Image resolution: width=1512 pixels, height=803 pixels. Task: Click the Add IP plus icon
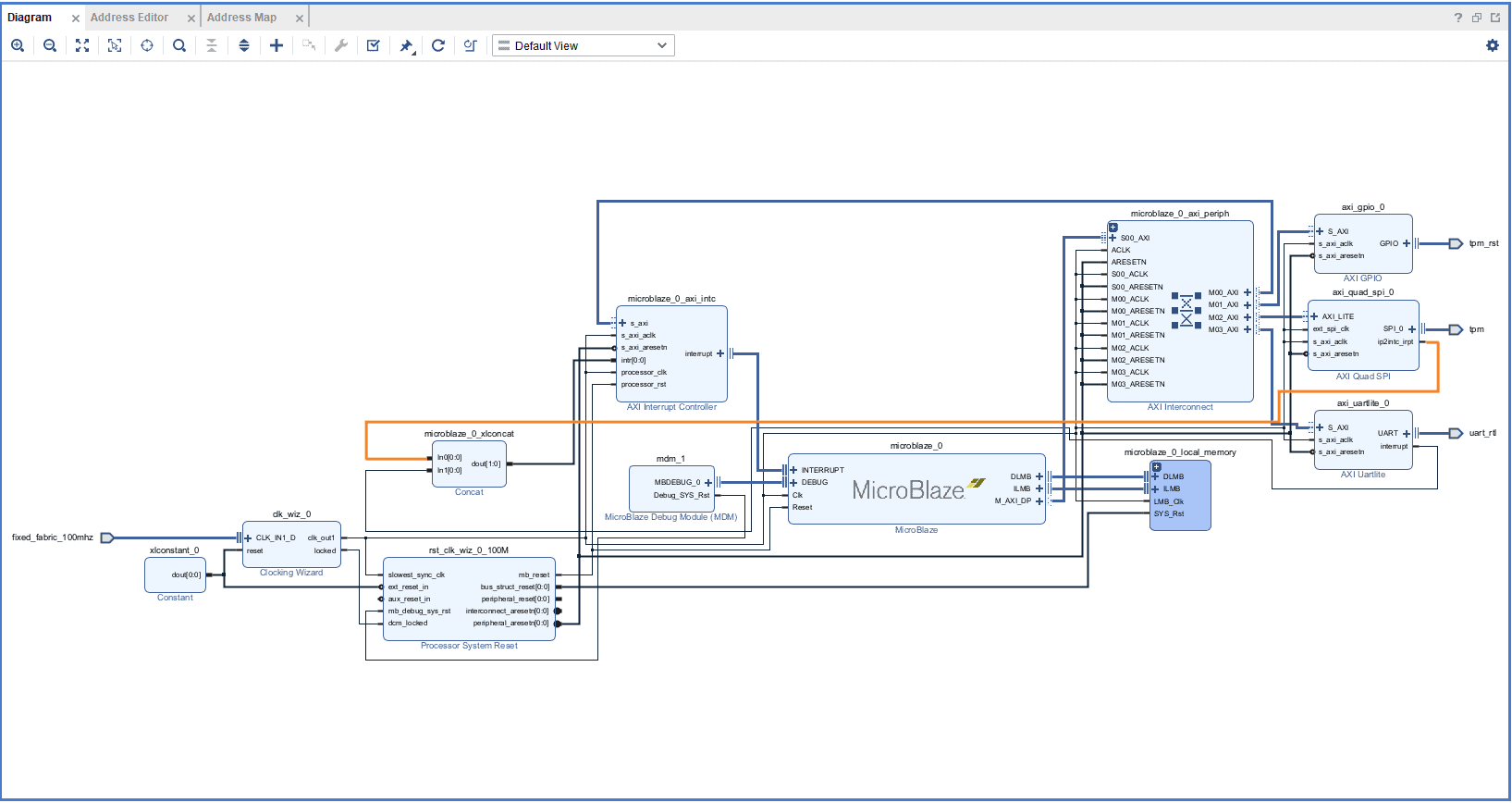click(x=277, y=45)
